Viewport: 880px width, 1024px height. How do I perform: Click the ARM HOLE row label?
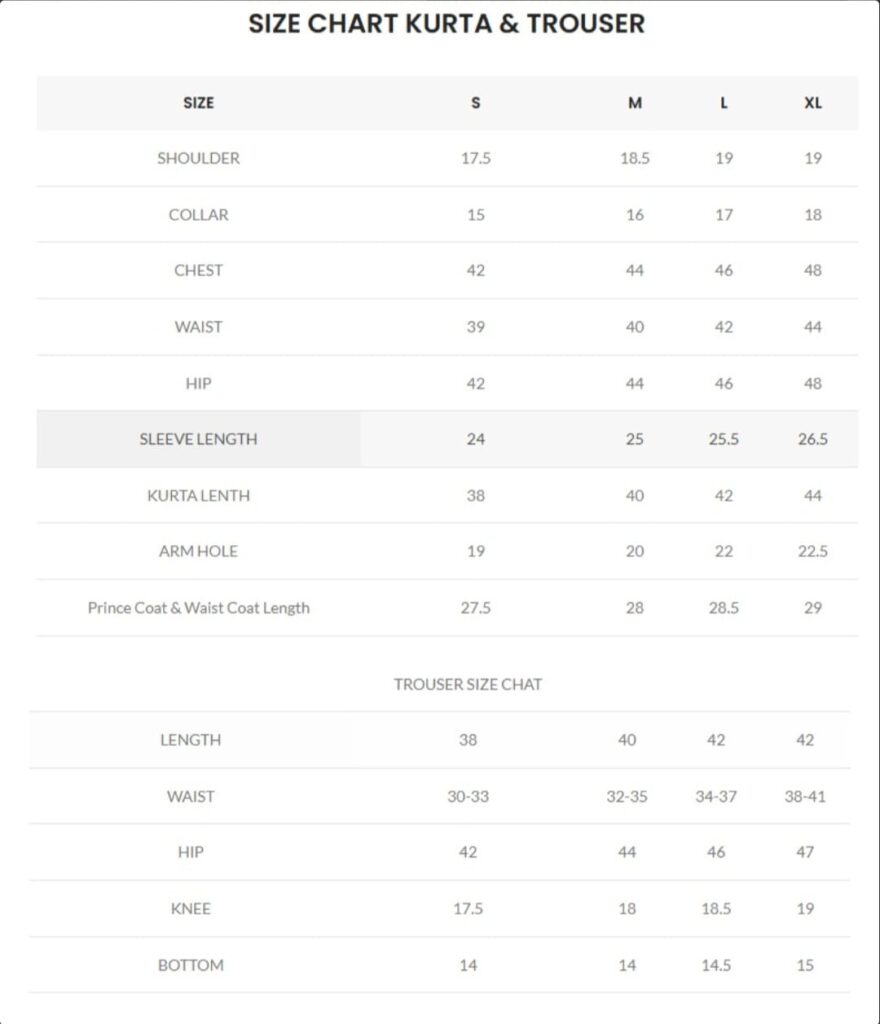click(198, 551)
